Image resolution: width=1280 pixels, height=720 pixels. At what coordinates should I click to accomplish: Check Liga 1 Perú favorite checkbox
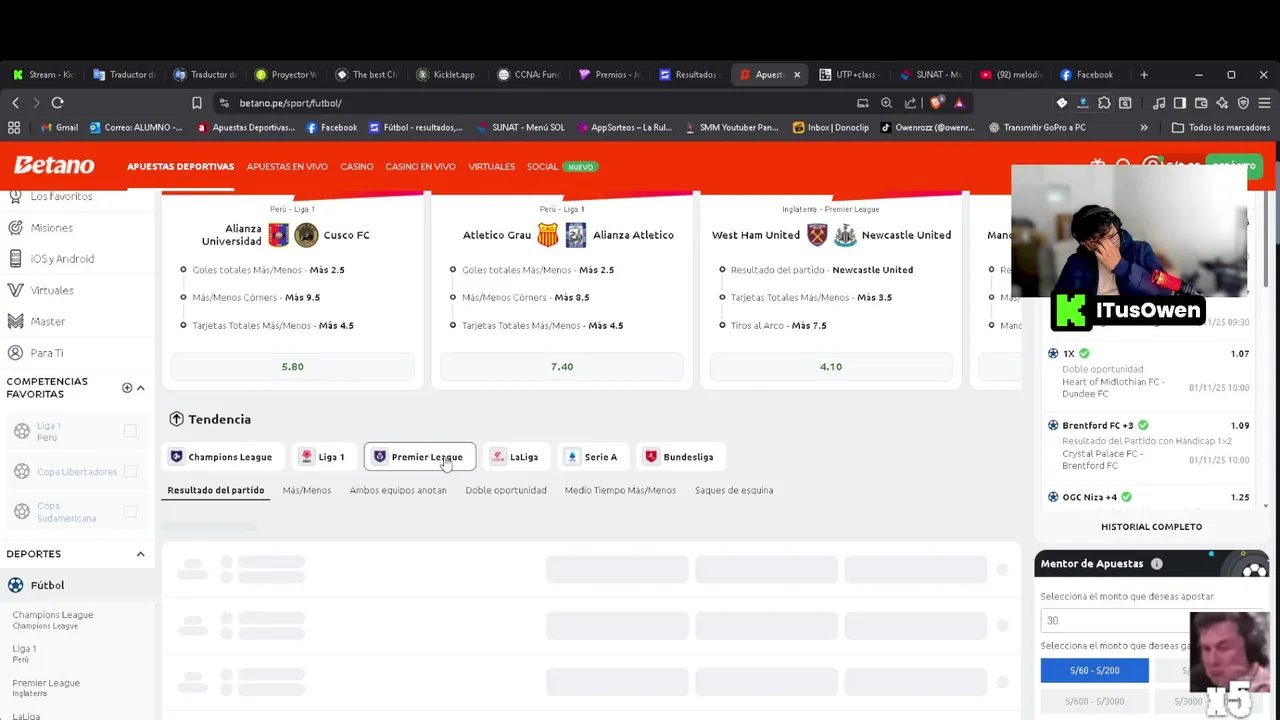(x=130, y=431)
